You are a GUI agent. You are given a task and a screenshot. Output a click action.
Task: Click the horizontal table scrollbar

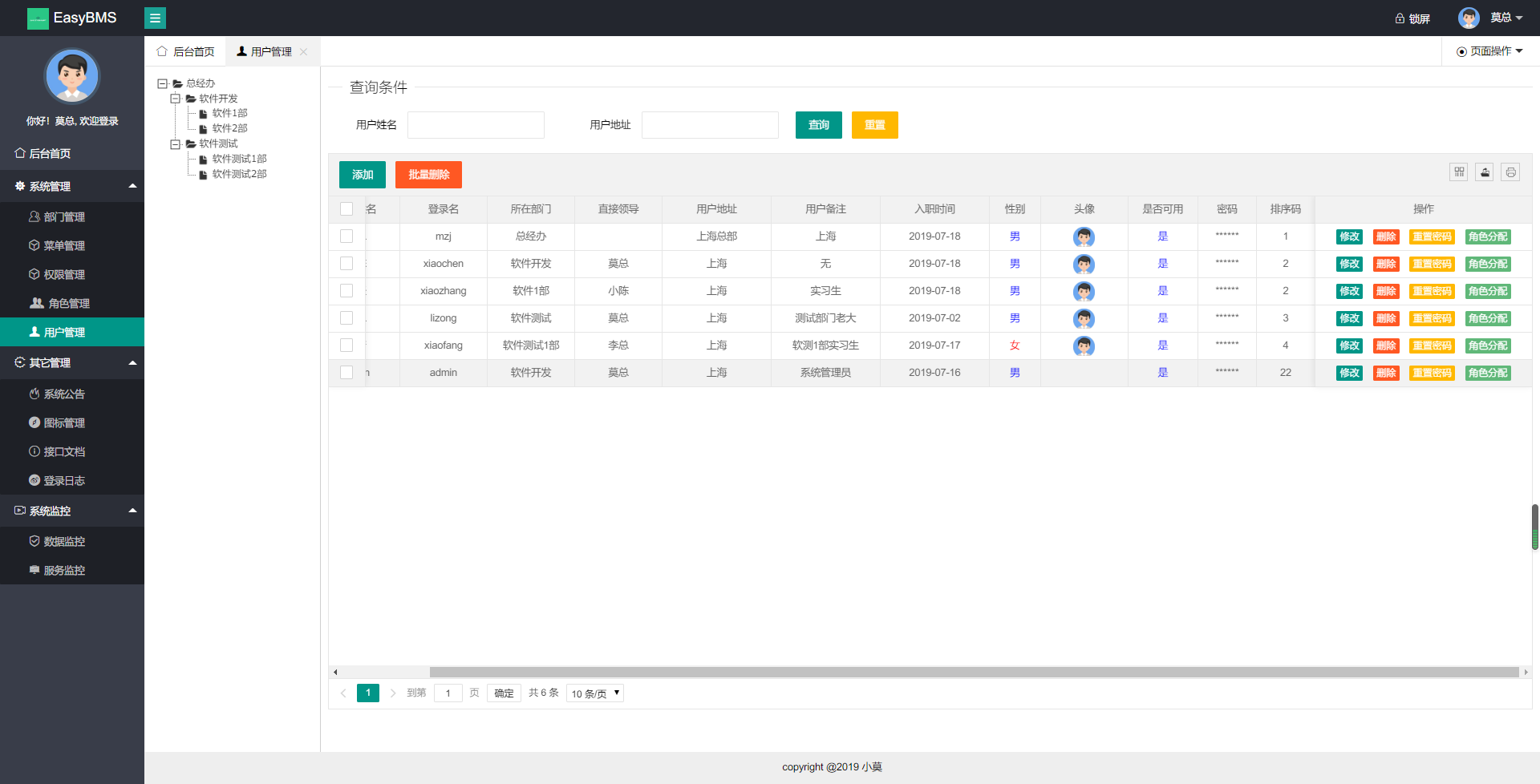tap(974, 672)
